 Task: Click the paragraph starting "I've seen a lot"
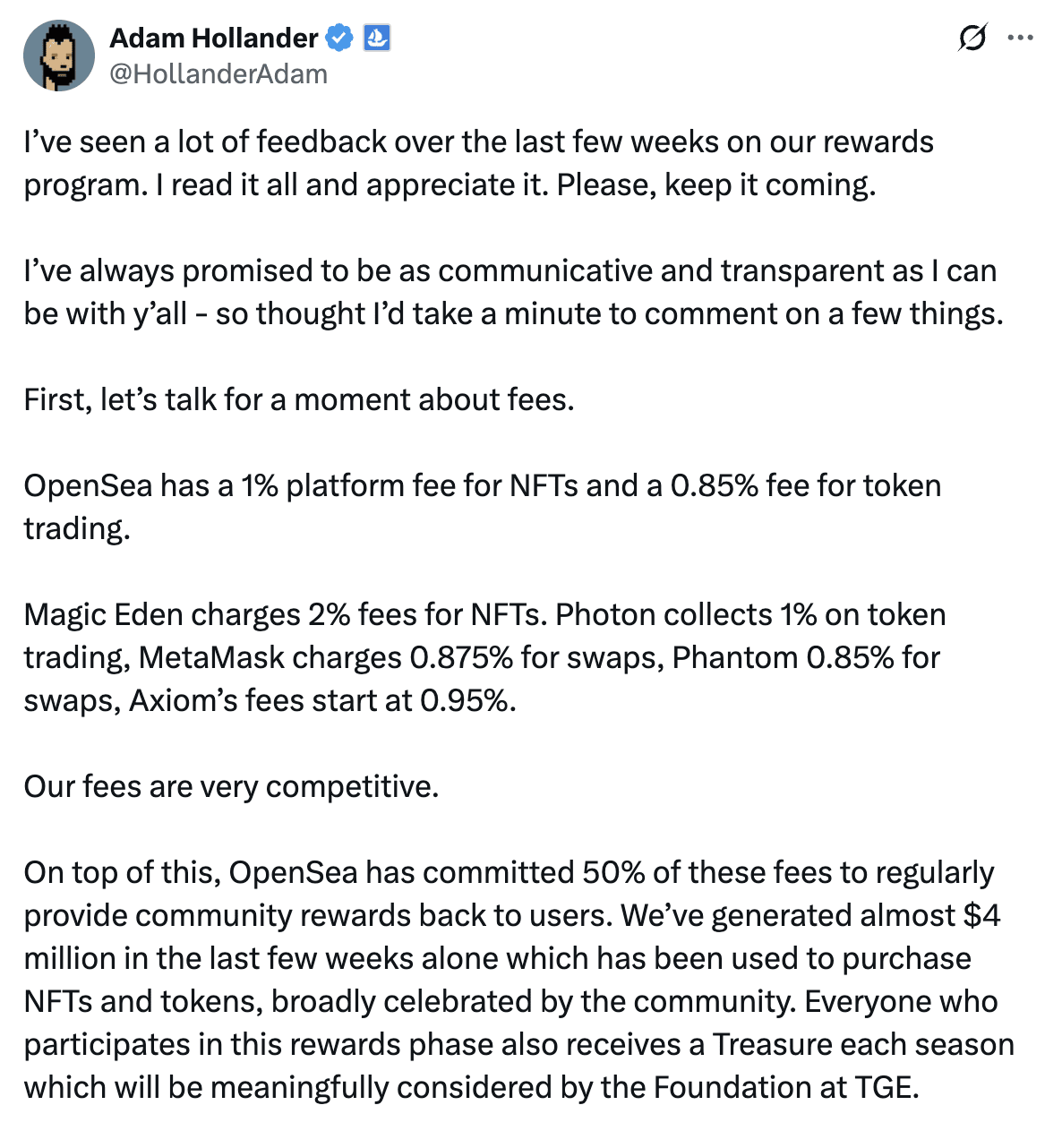(478, 142)
